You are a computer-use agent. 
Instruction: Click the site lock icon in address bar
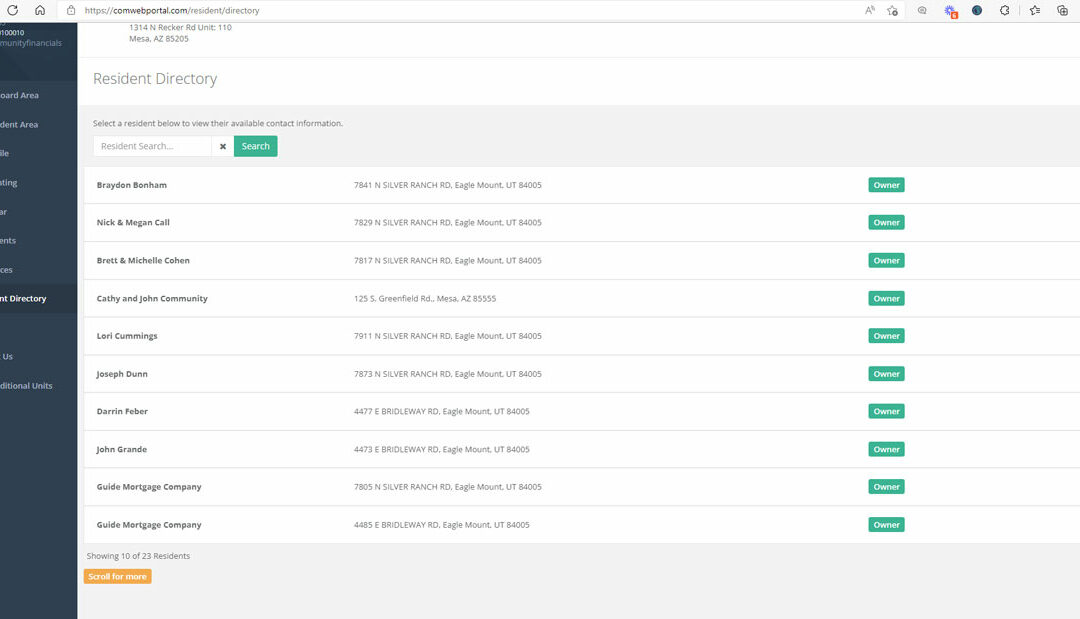(x=71, y=10)
